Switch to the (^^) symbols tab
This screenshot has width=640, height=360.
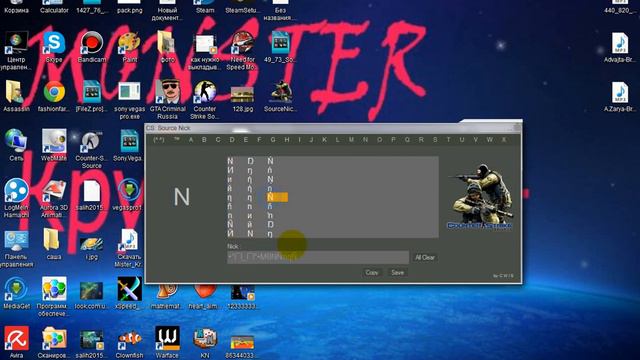[x=159, y=140]
